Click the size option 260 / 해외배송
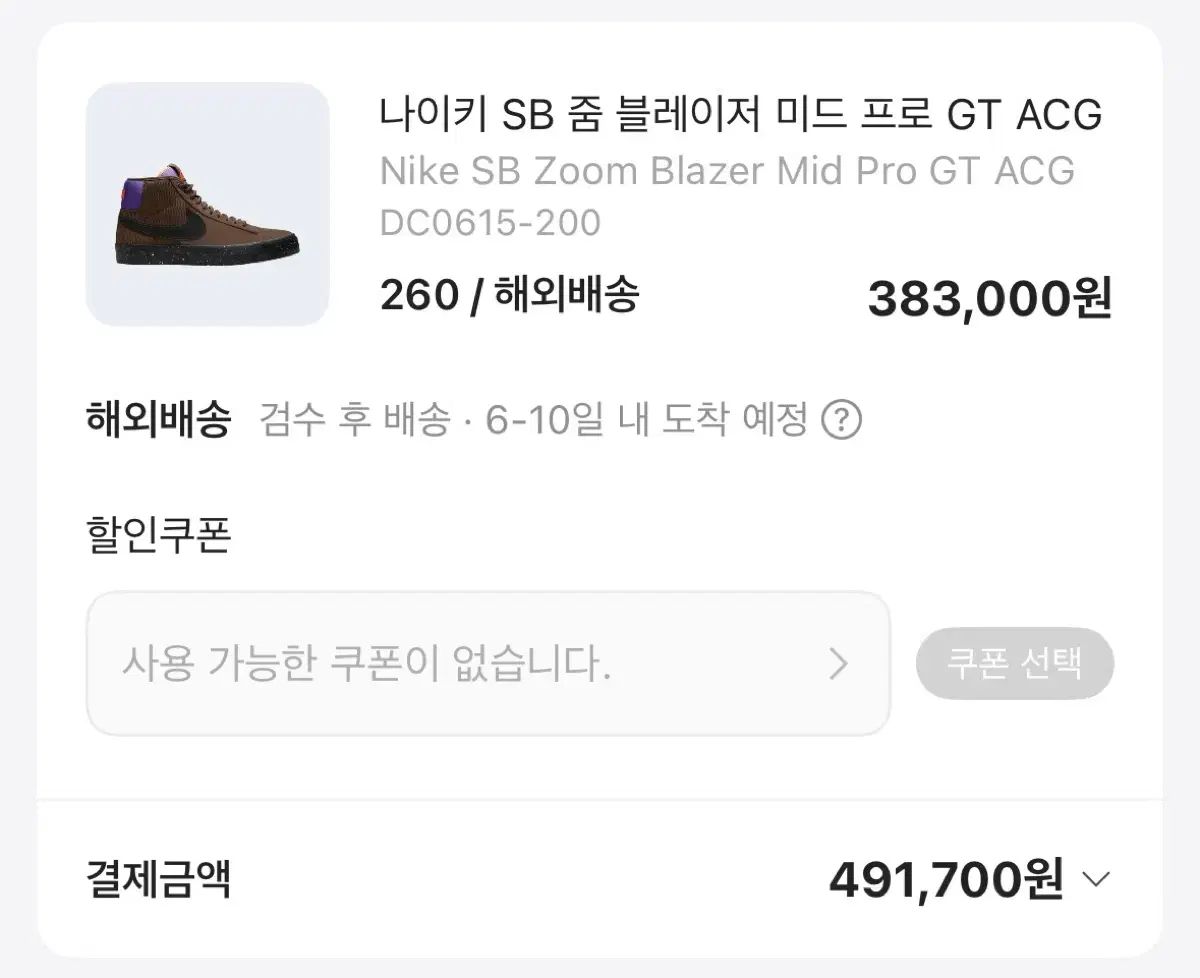The image size is (1200, 978). (x=509, y=296)
